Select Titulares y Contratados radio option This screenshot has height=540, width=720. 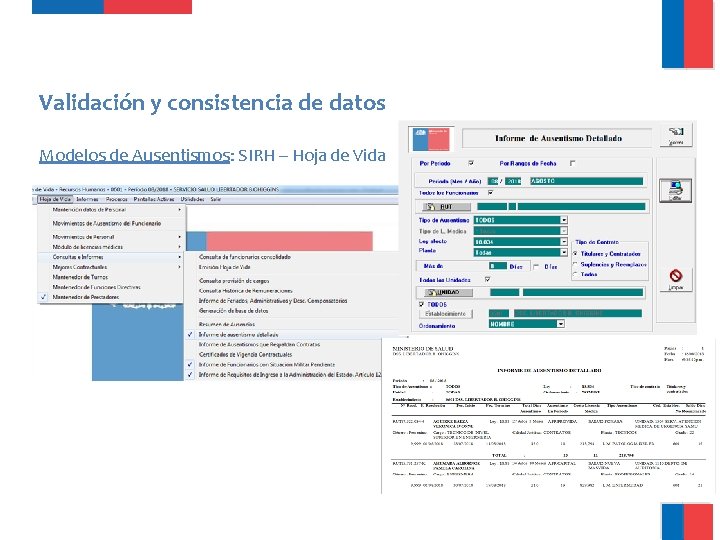[x=575, y=253]
